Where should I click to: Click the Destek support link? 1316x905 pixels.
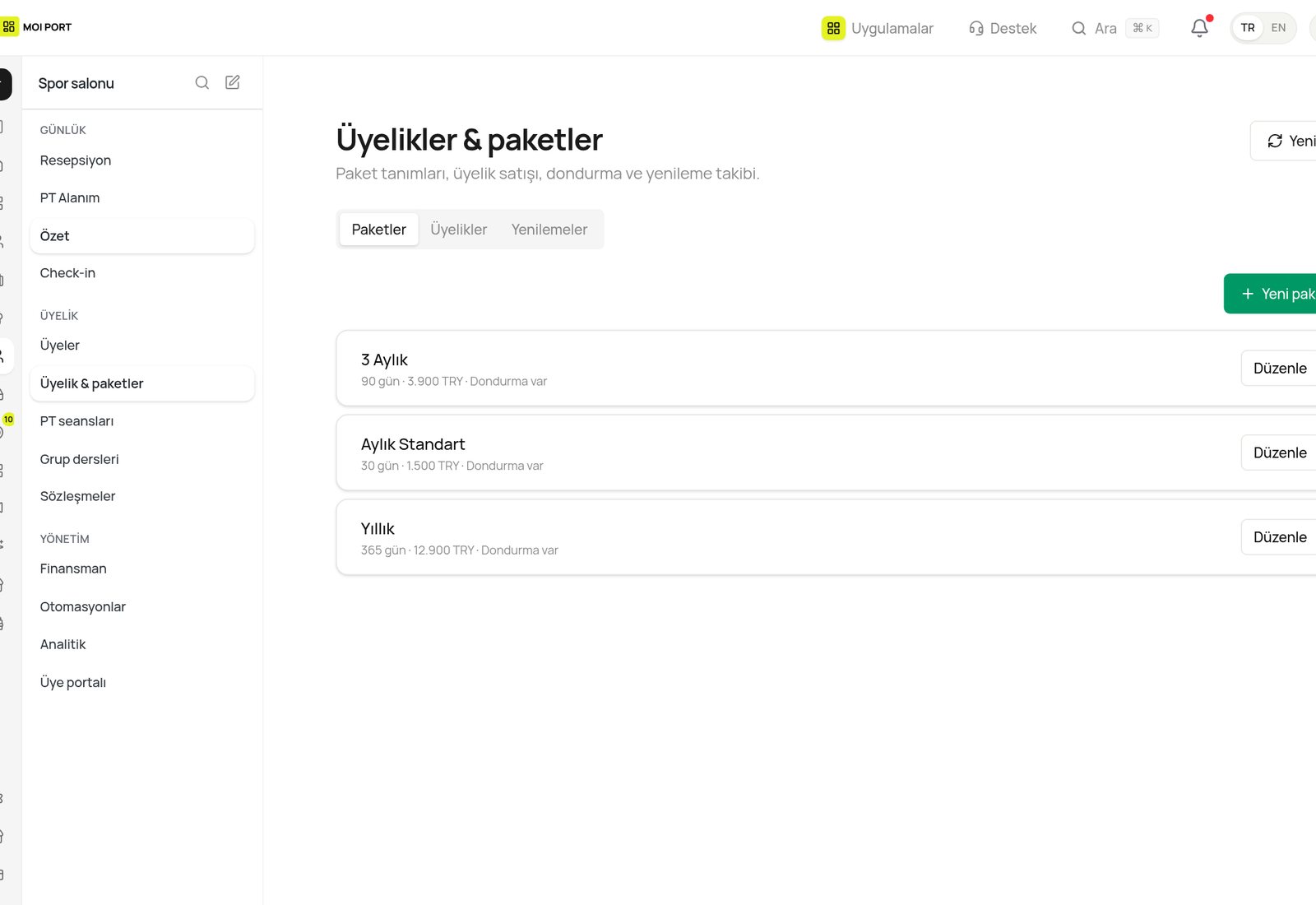1003,28
